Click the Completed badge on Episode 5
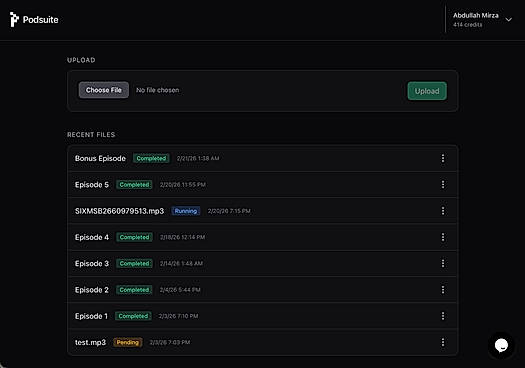Viewport: 525px width, 368px height. click(134, 185)
